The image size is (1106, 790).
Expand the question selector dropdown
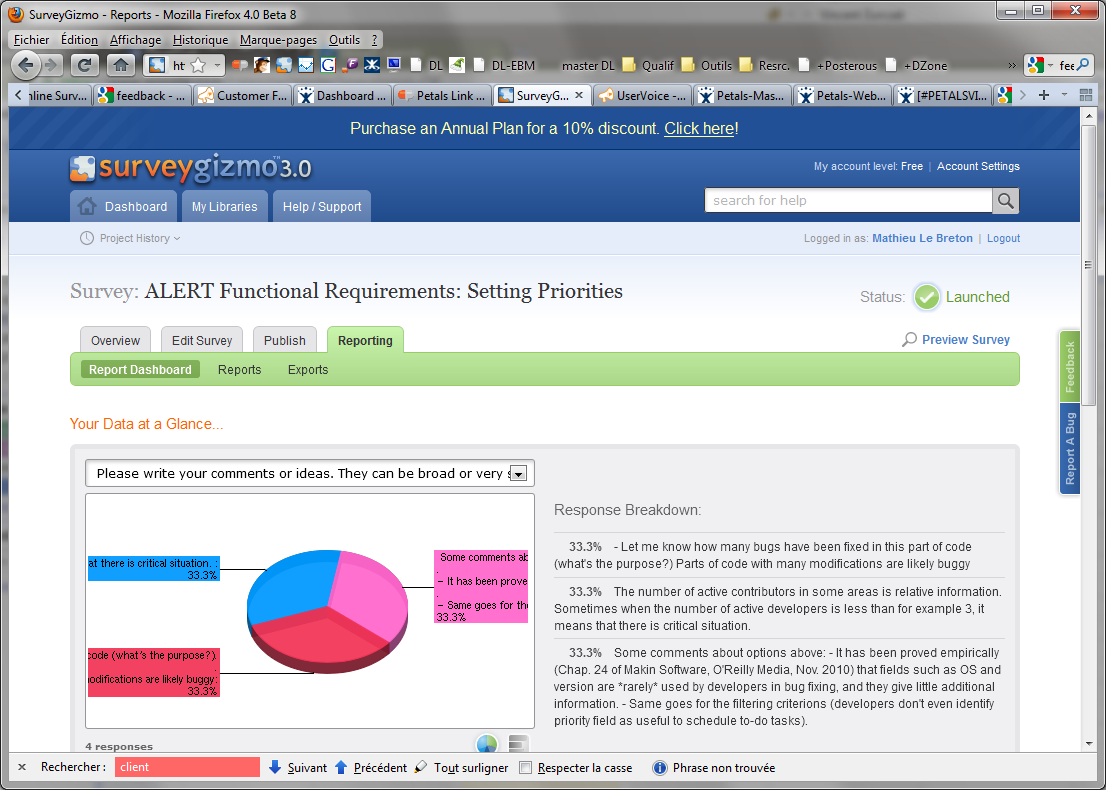pos(518,474)
